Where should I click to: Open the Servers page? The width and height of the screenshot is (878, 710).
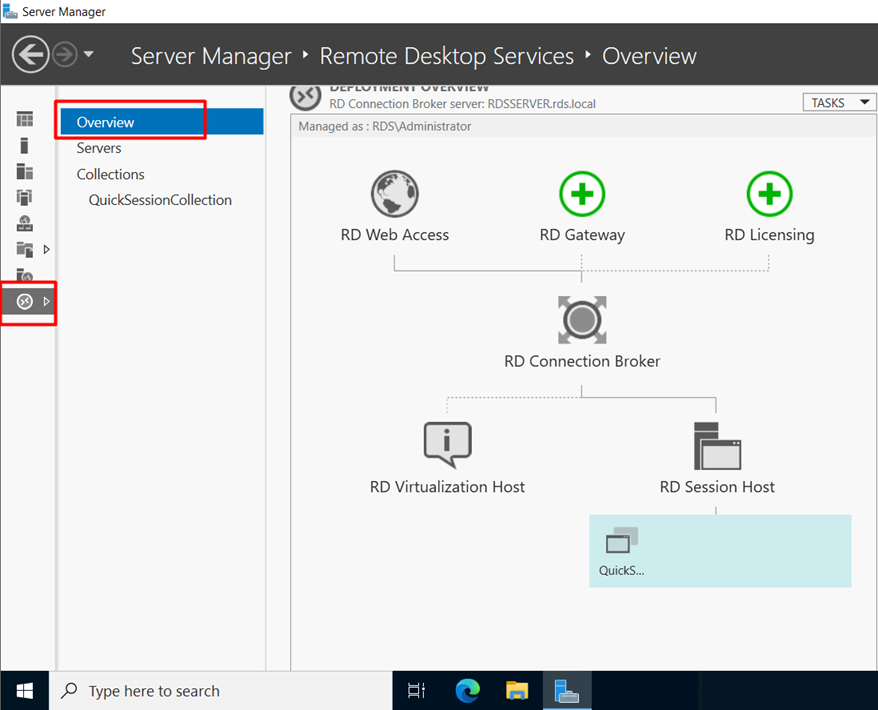click(99, 148)
